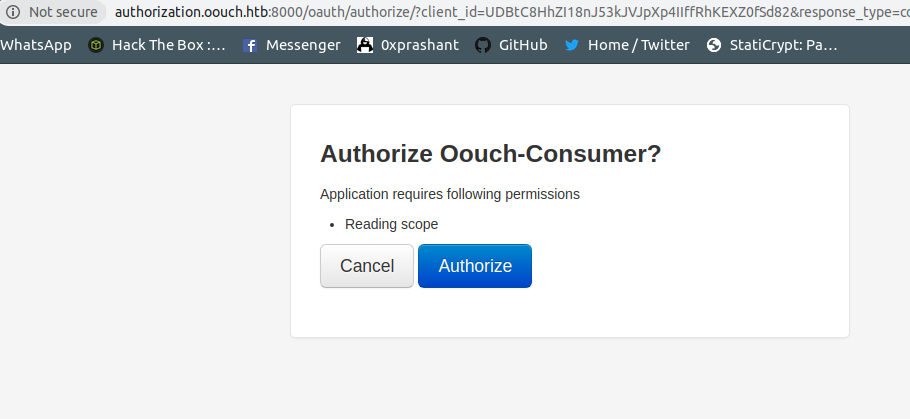This screenshot has height=419, width=910.
Task: Click the site information icon in address bar
Action: (x=13, y=12)
